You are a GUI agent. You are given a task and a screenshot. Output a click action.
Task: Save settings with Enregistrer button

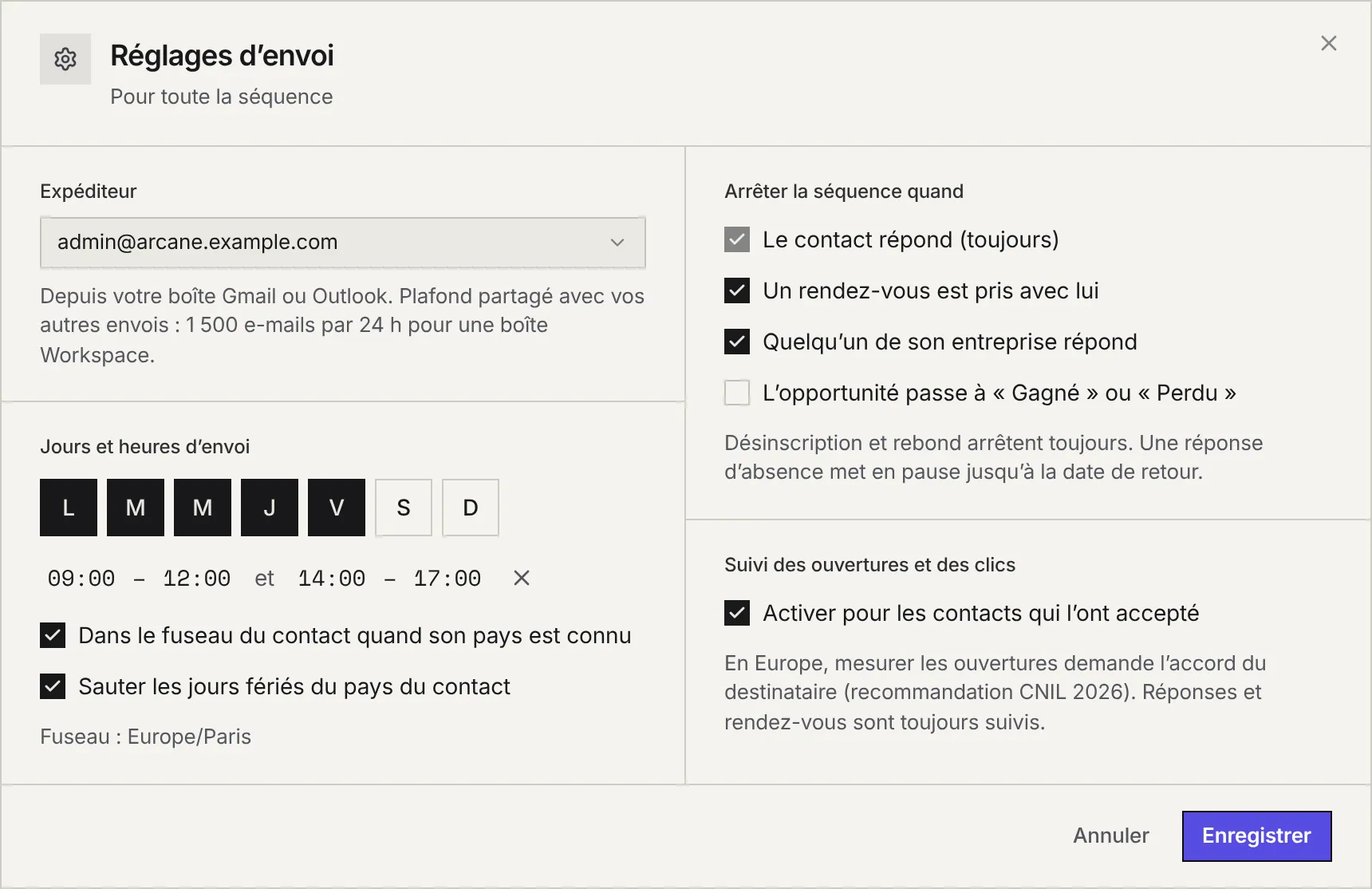coord(1256,836)
